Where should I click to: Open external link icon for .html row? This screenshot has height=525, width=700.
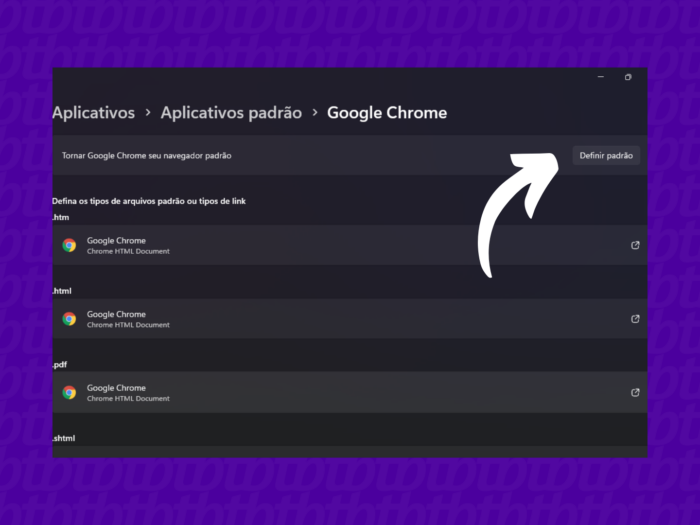coord(635,319)
